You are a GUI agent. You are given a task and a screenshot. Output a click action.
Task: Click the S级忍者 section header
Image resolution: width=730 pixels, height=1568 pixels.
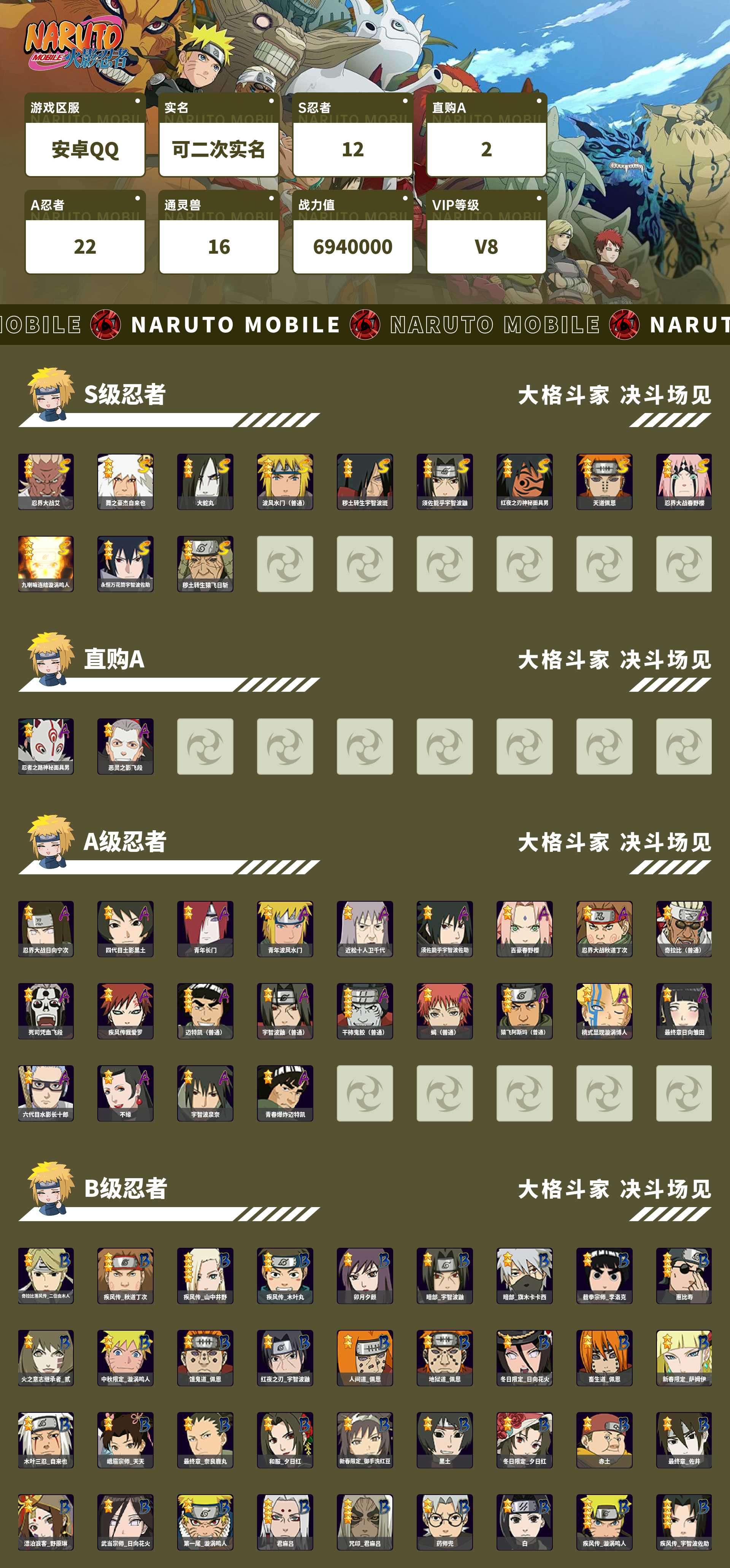point(125,394)
